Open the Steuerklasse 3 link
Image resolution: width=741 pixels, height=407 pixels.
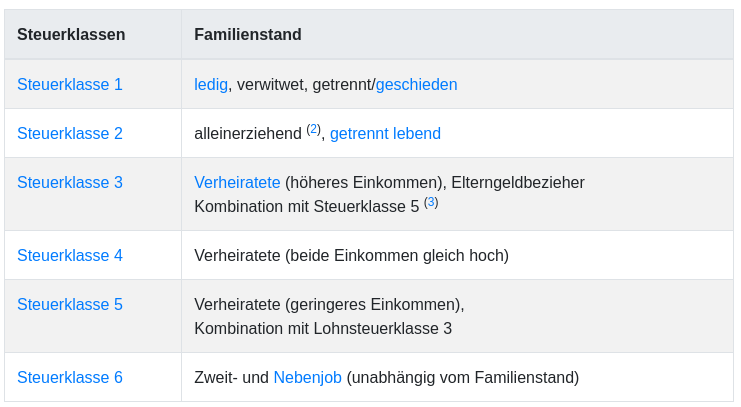click(70, 182)
